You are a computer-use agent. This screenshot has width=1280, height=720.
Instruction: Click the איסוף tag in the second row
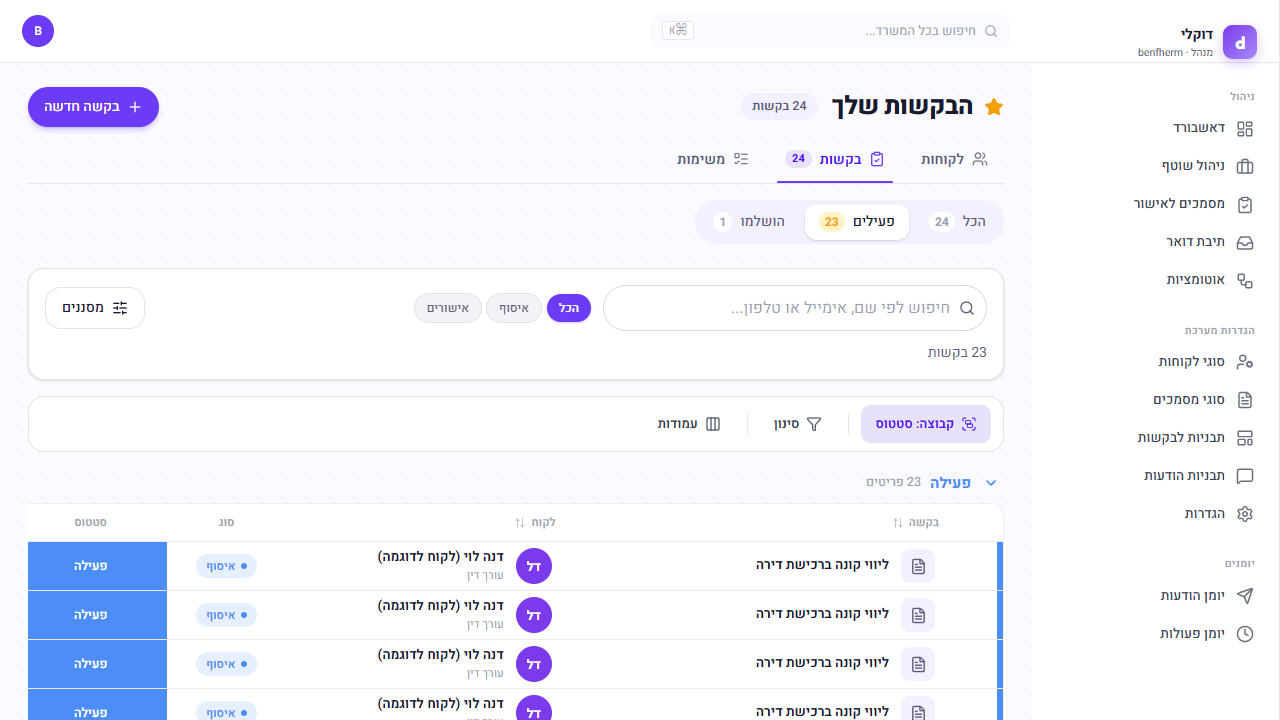click(x=226, y=615)
